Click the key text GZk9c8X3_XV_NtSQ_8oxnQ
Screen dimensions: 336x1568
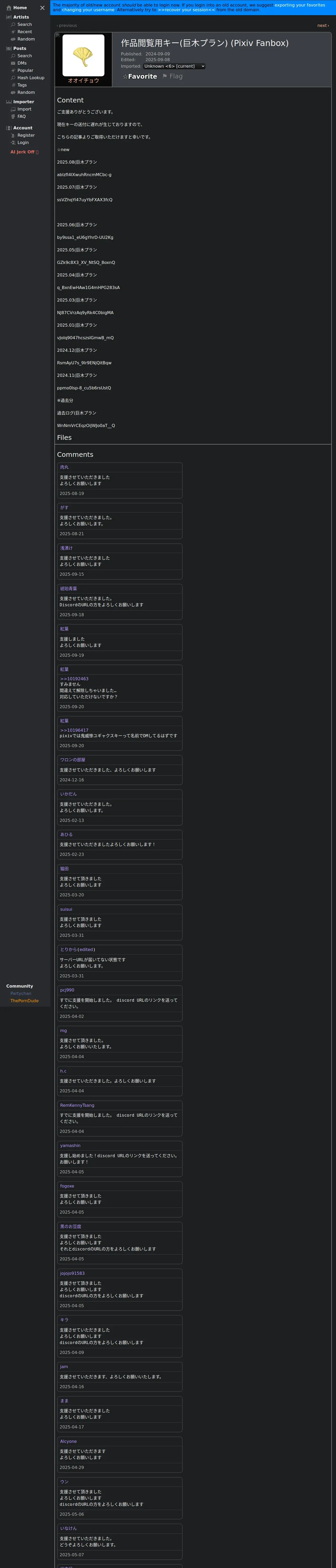[x=86, y=262]
